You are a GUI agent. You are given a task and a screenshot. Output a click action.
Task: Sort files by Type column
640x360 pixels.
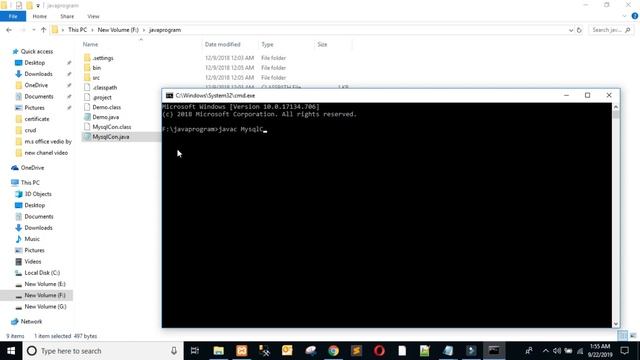pyautogui.click(x=267, y=44)
